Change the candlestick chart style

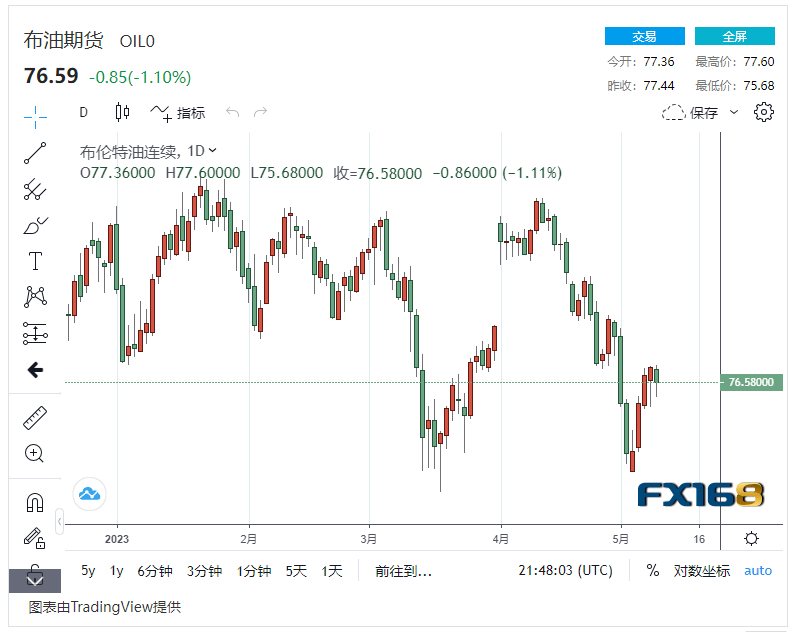coord(122,112)
